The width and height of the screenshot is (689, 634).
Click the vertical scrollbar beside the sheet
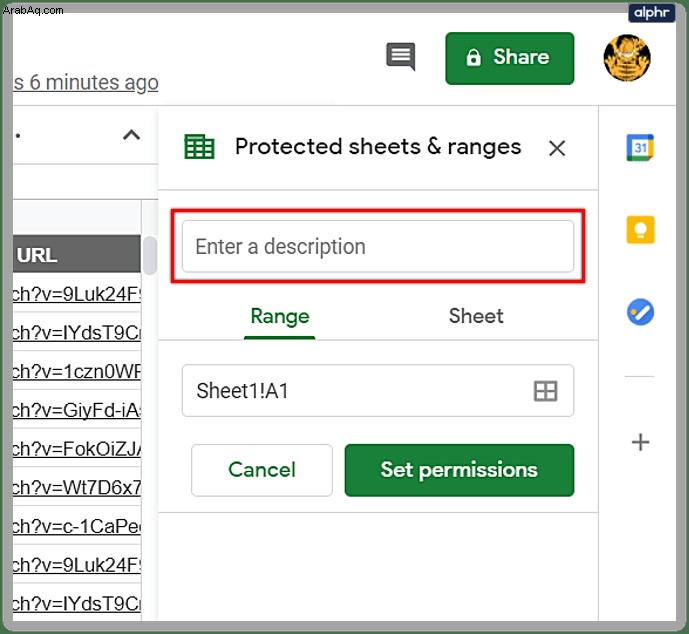149,256
